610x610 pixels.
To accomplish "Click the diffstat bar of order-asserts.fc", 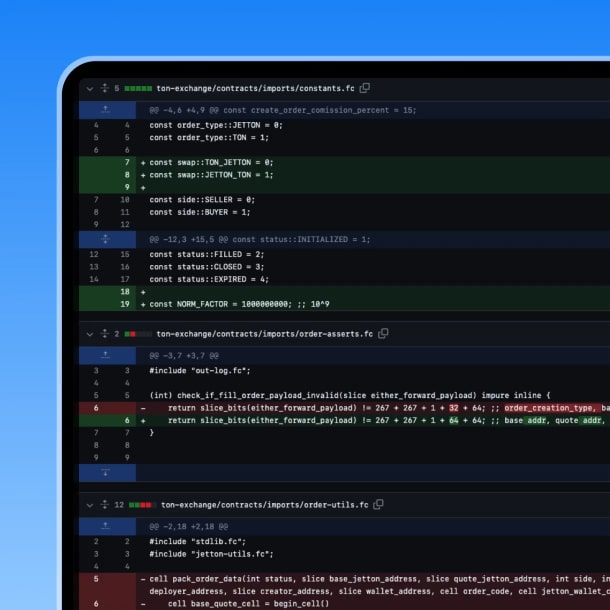I will coord(138,334).
